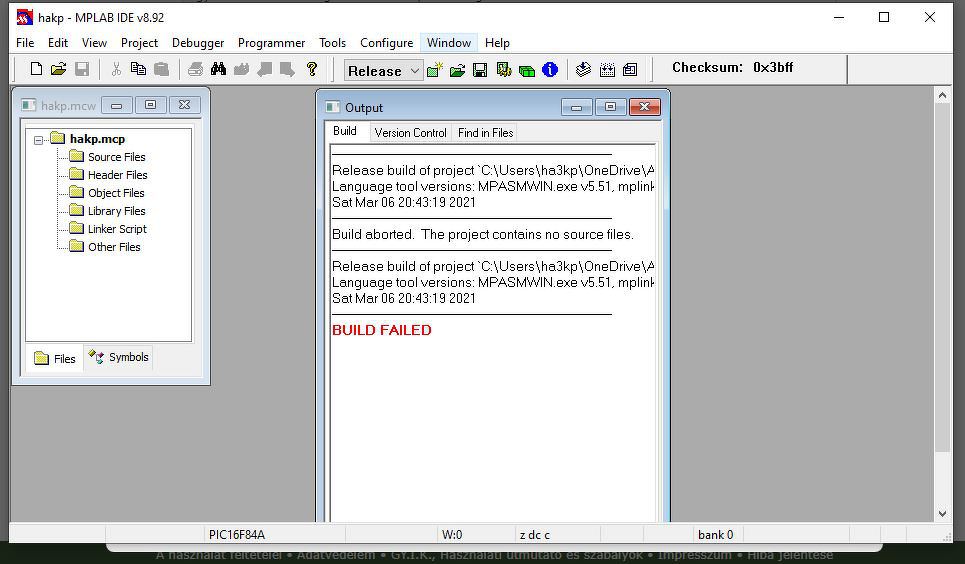The image size is (965, 564).
Task: Click the blue information icon
Action: [550, 70]
